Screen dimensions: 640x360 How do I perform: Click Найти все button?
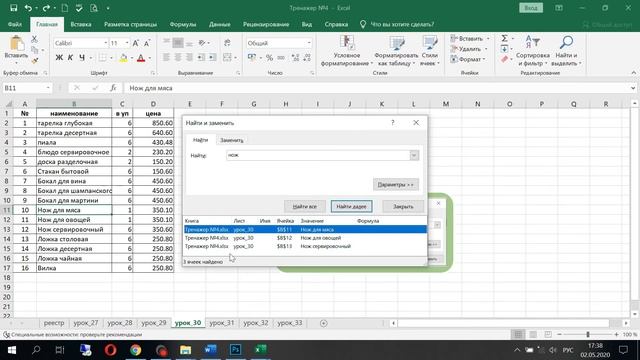pyautogui.click(x=304, y=207)
